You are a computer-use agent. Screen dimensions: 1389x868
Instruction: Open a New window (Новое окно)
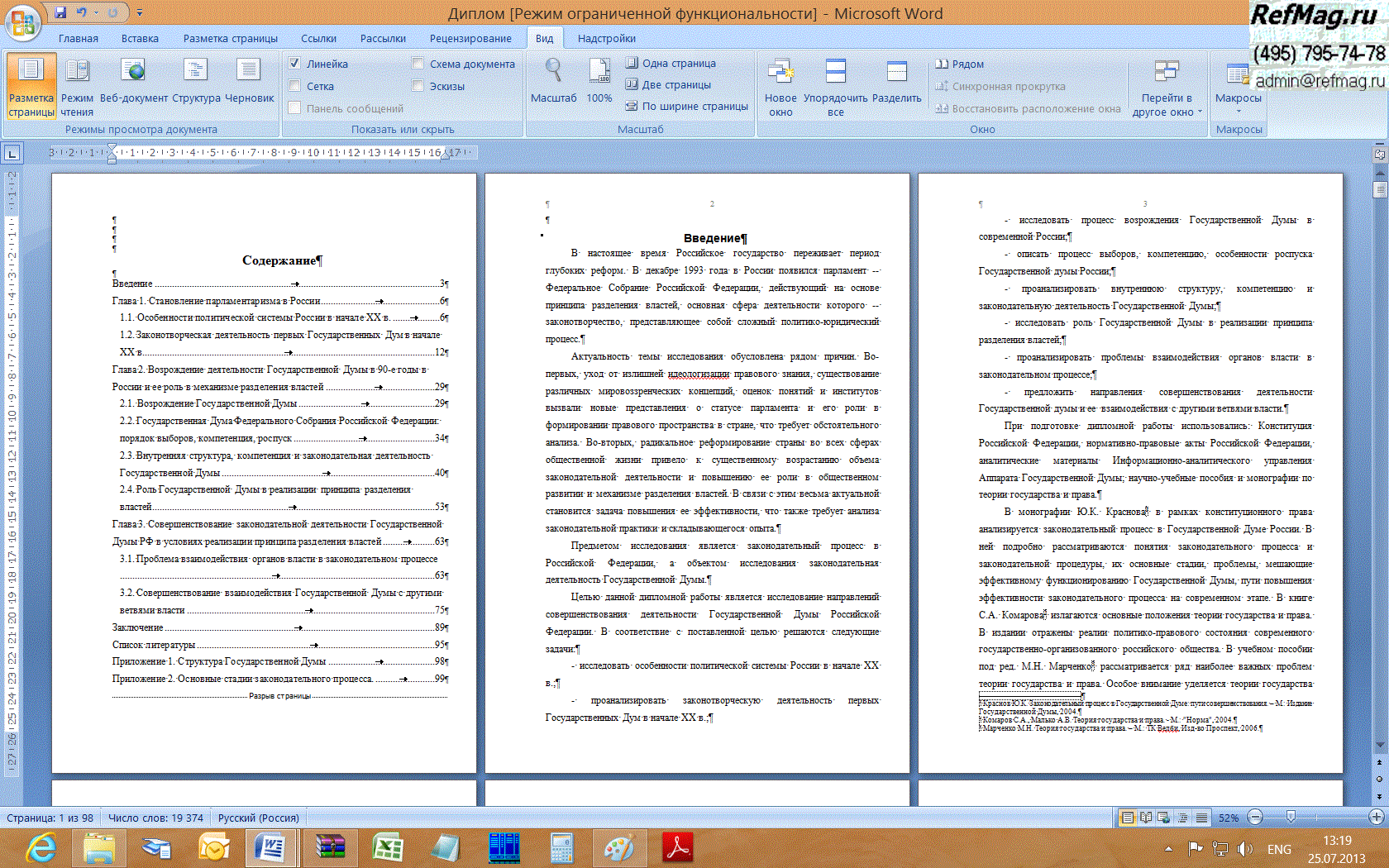(780, 88)
